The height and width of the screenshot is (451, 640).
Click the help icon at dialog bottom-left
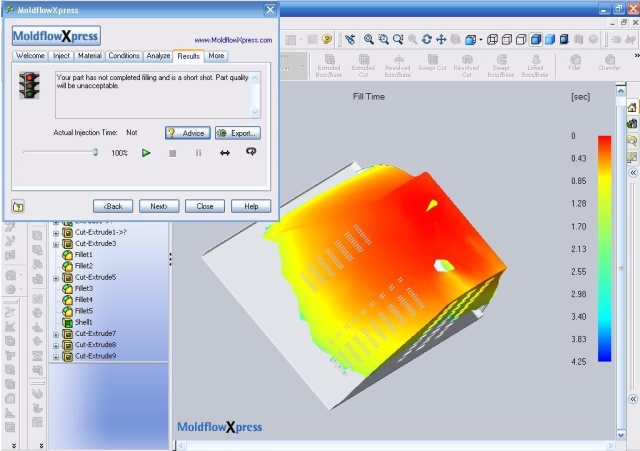tap(18, 207)
